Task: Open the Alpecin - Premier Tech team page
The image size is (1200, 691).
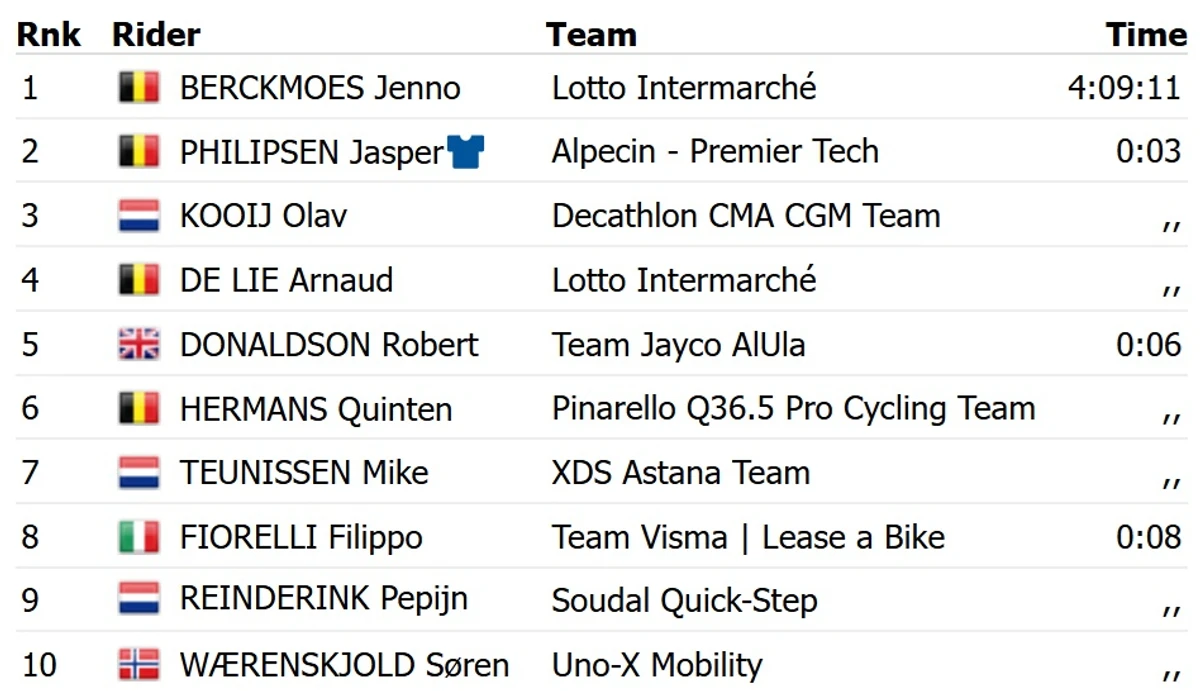Action: 715,152
